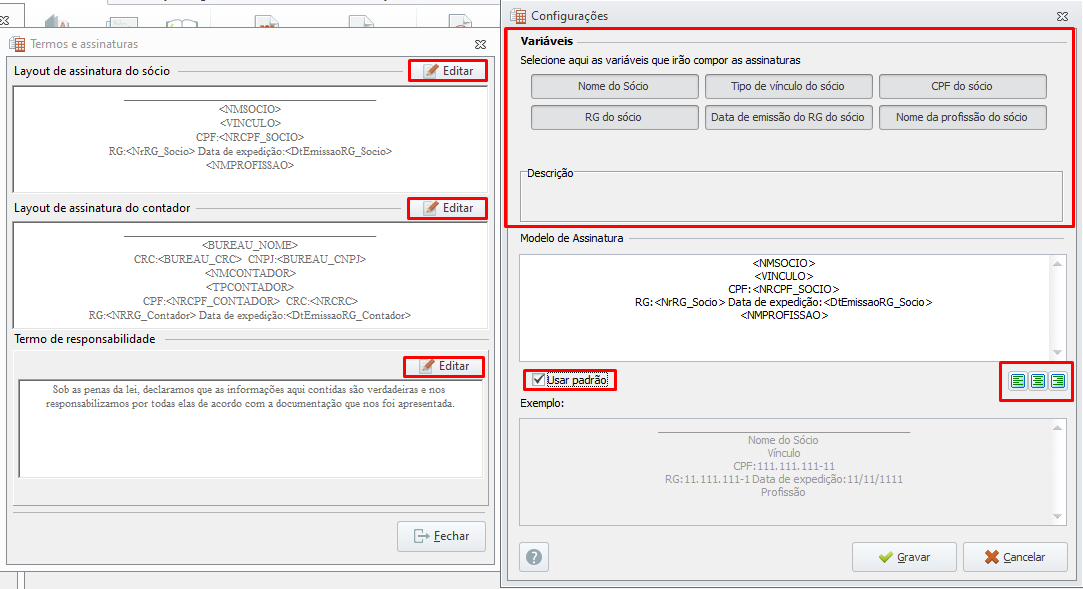Click <NMPROFISSAO> in Modelo de Assinatura
This screenshot has width=1083, height=589.
783,315
